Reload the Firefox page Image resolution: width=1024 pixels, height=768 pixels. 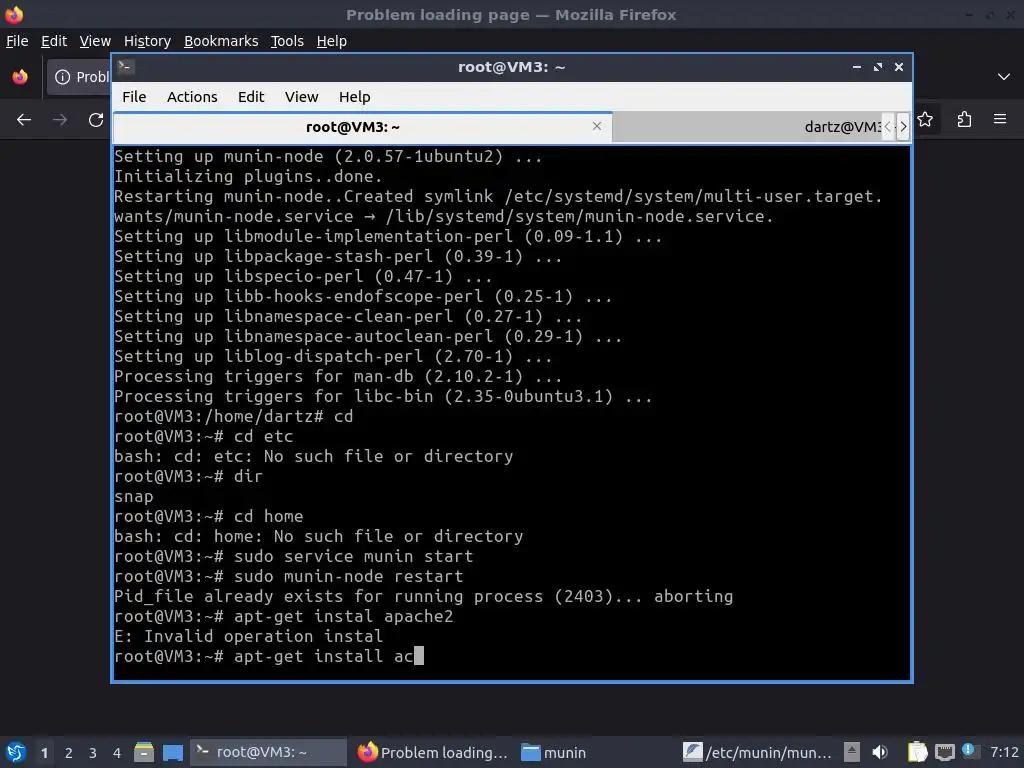tap(96, 120)
